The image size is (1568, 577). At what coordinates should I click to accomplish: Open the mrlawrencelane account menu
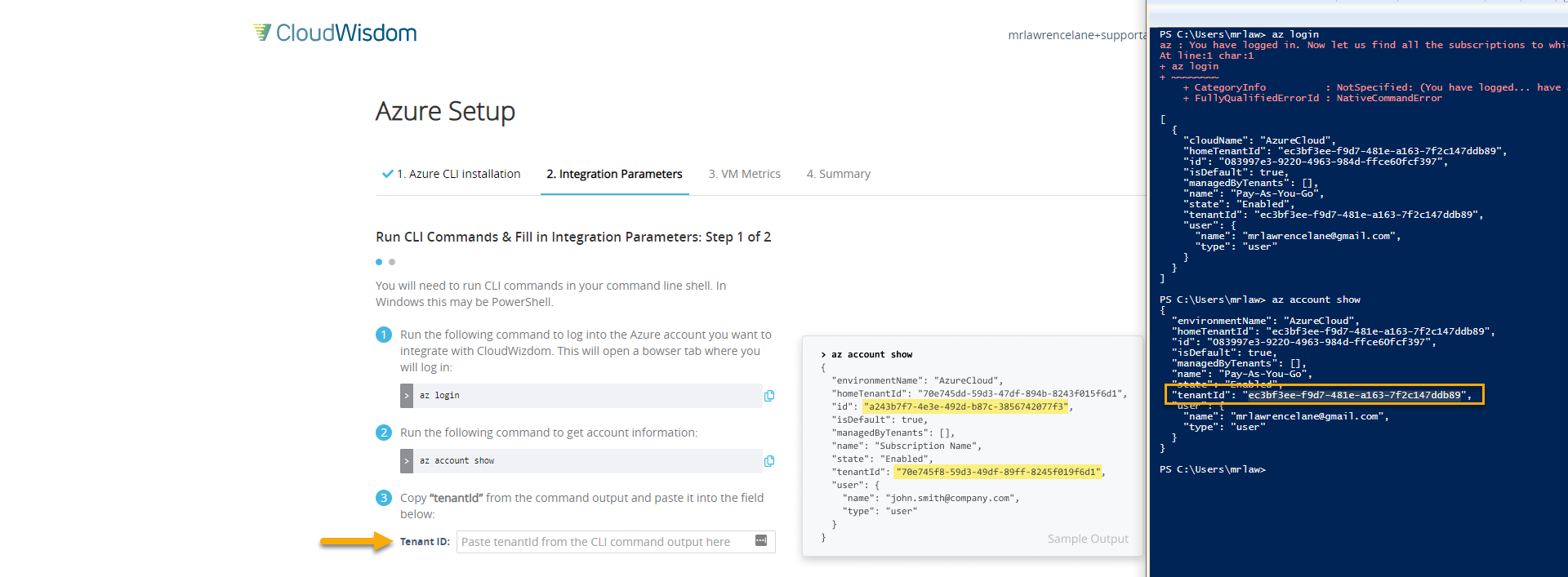pyautogui.click(x=1077, y=35)
